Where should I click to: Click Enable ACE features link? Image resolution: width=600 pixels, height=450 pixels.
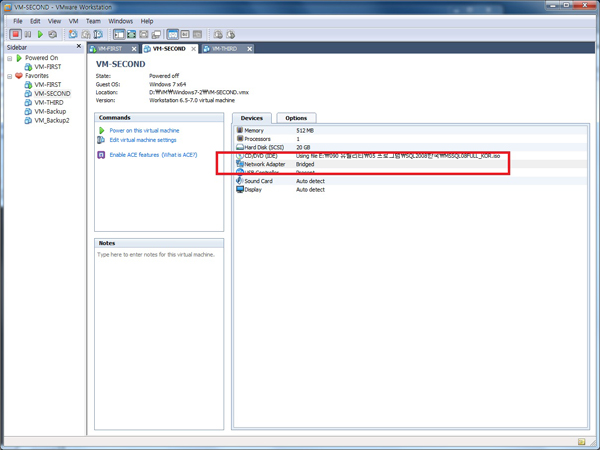point(134,155)
